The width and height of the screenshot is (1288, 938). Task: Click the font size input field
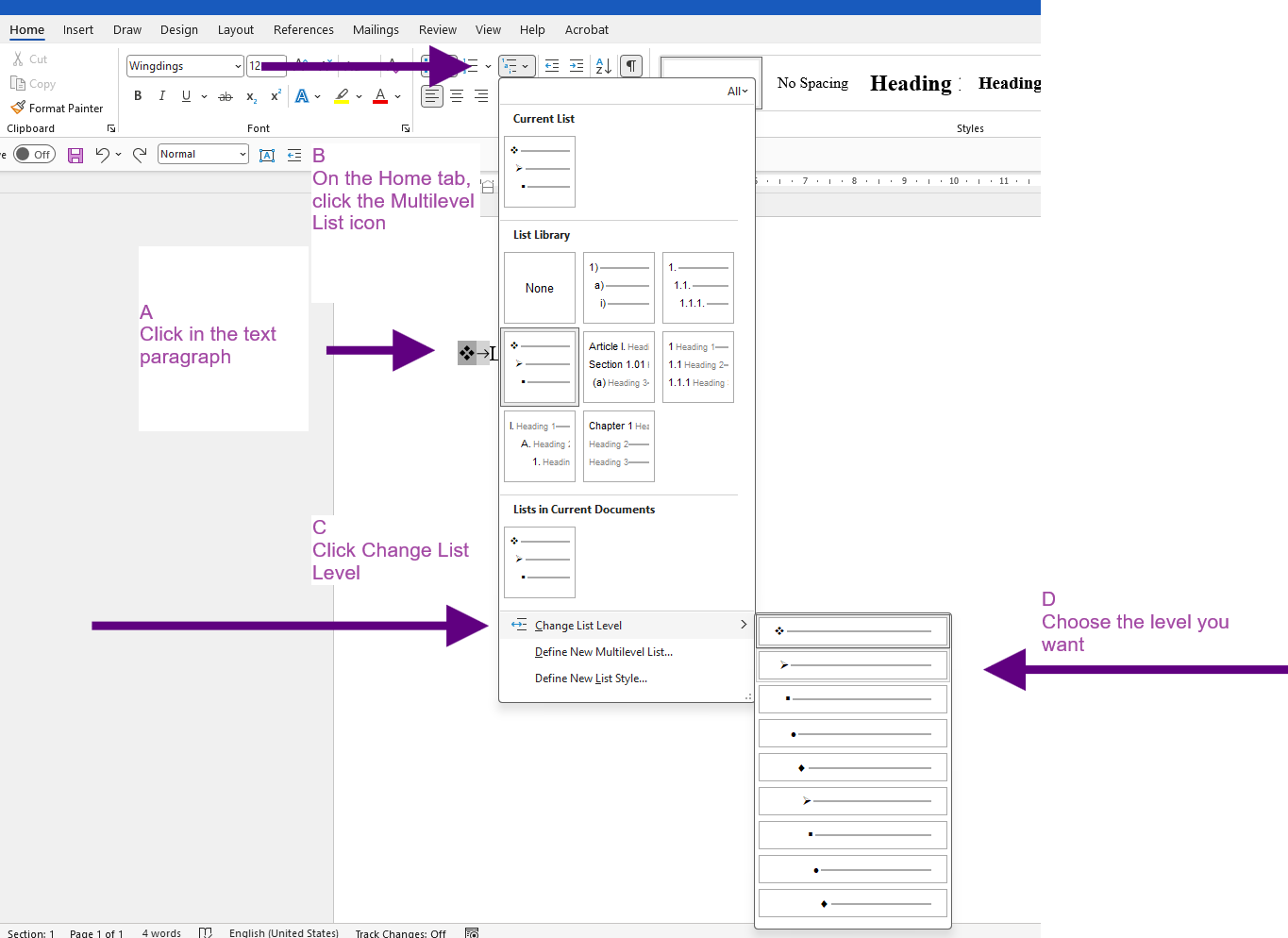[x=266, y=66]
